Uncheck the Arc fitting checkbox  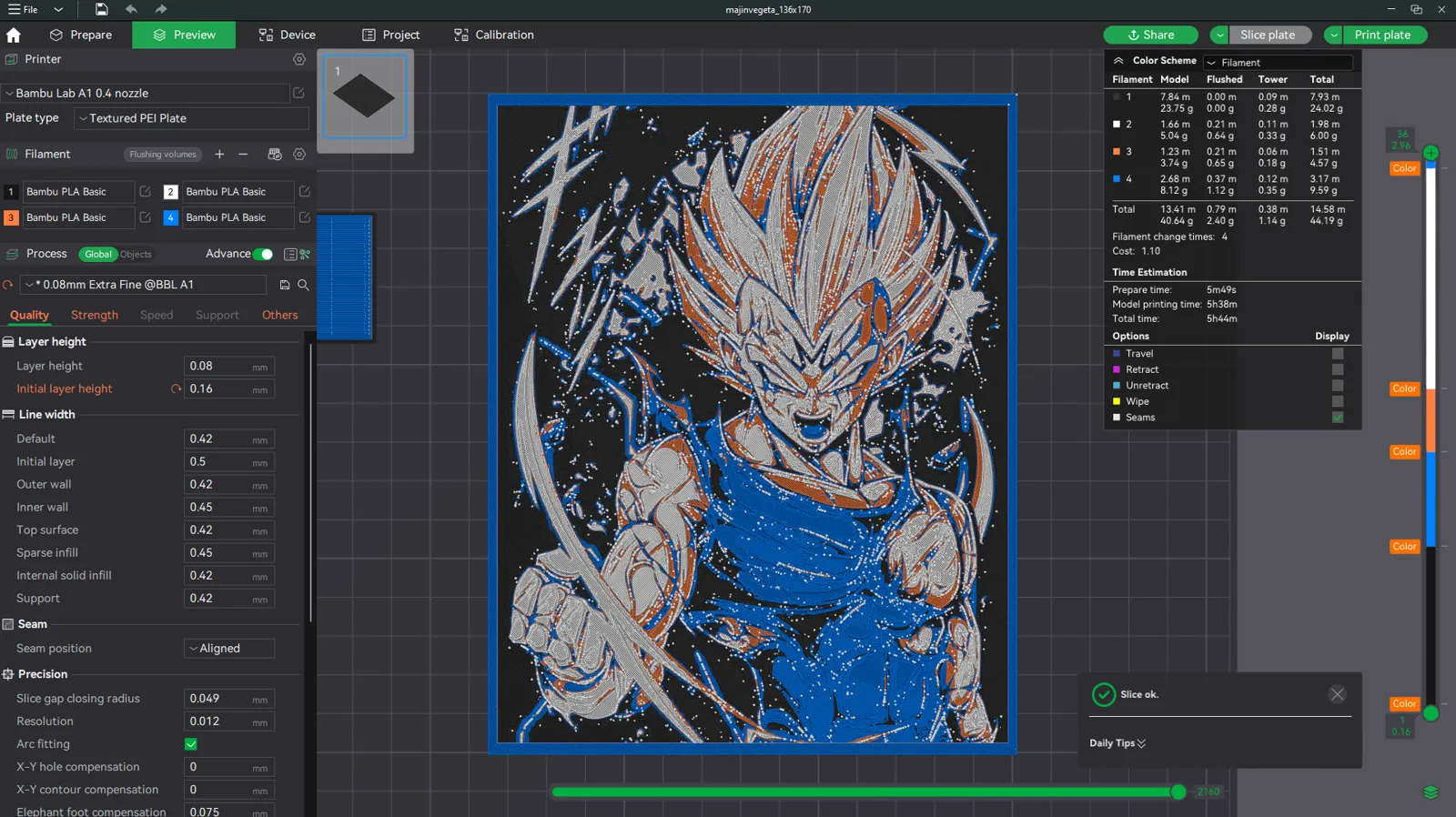coord(191,744)
